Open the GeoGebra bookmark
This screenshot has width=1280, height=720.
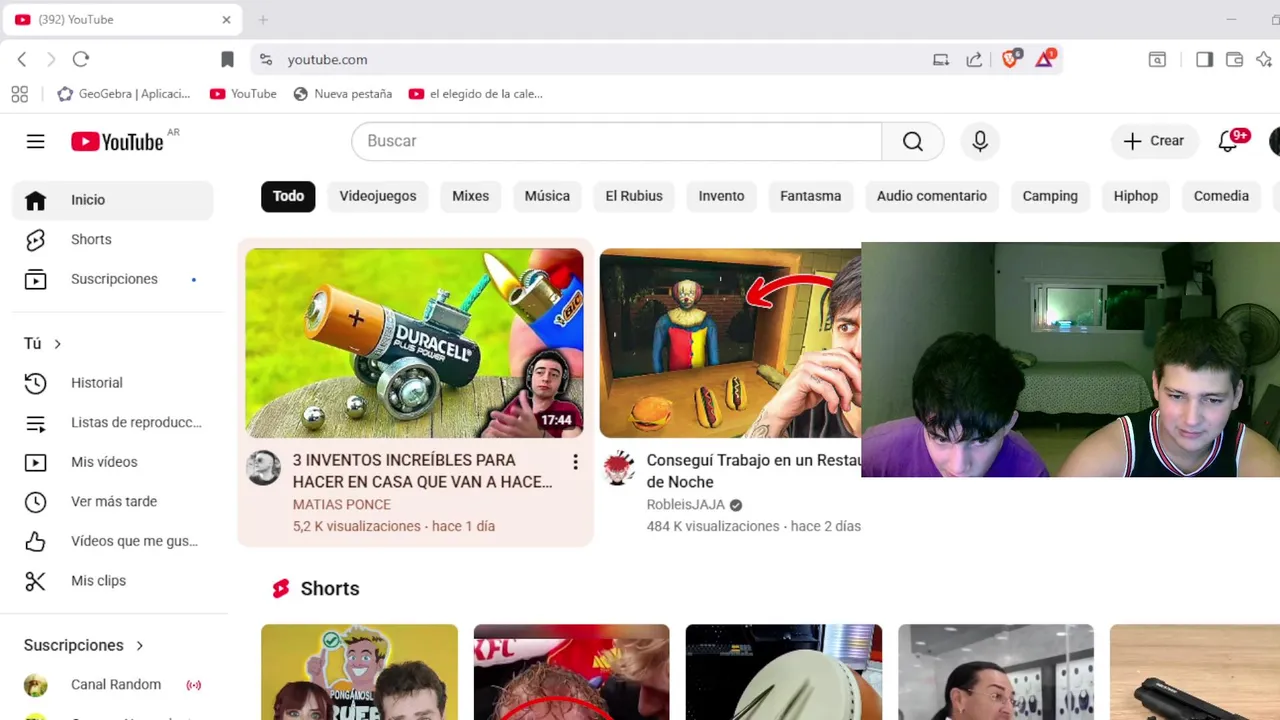pos(124,94)
